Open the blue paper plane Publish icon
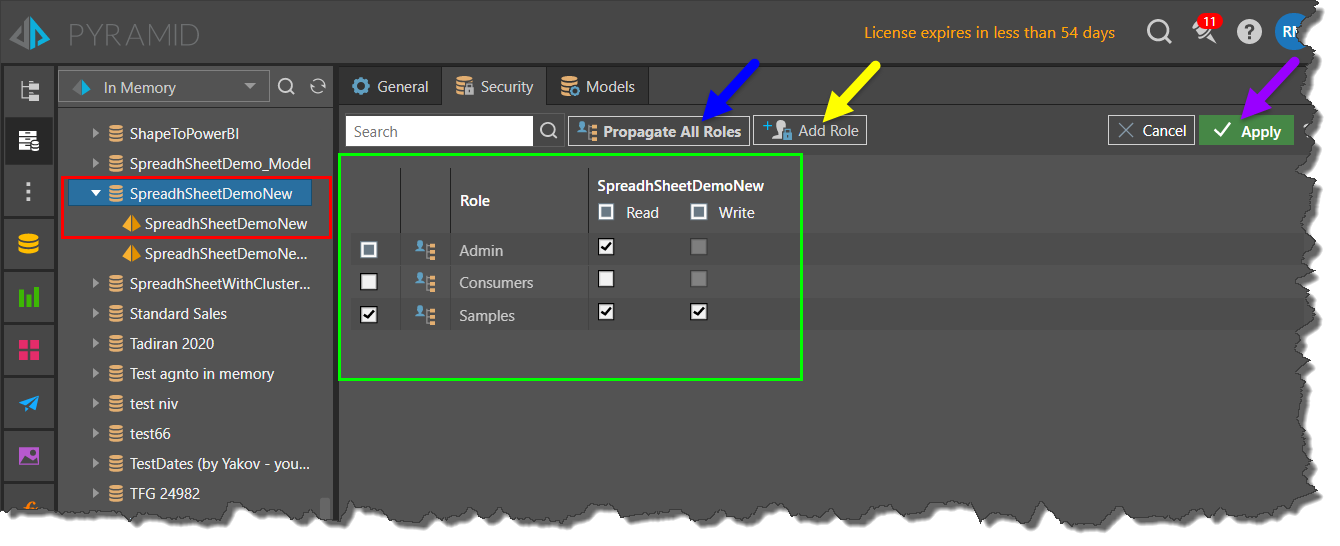 tap(29, 403)
